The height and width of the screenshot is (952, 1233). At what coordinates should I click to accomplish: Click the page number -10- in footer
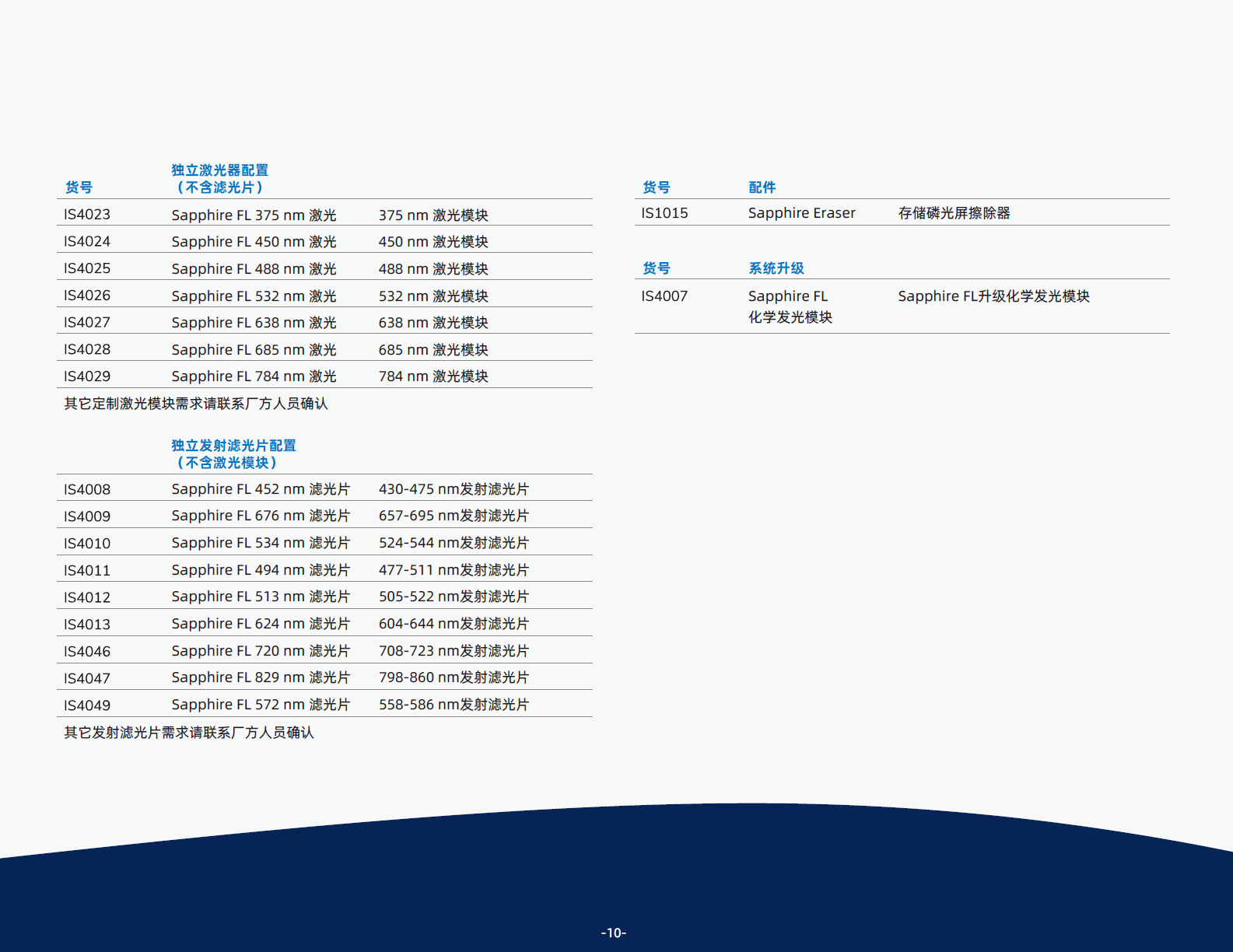tap(614, 933)
